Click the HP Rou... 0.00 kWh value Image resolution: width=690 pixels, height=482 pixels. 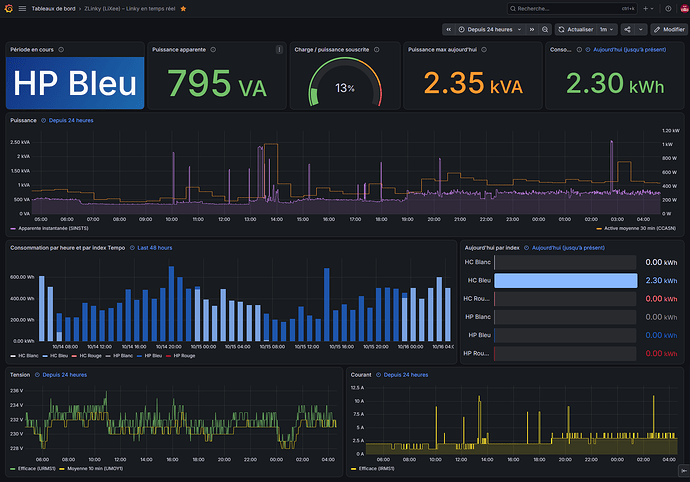coord(661,353)
